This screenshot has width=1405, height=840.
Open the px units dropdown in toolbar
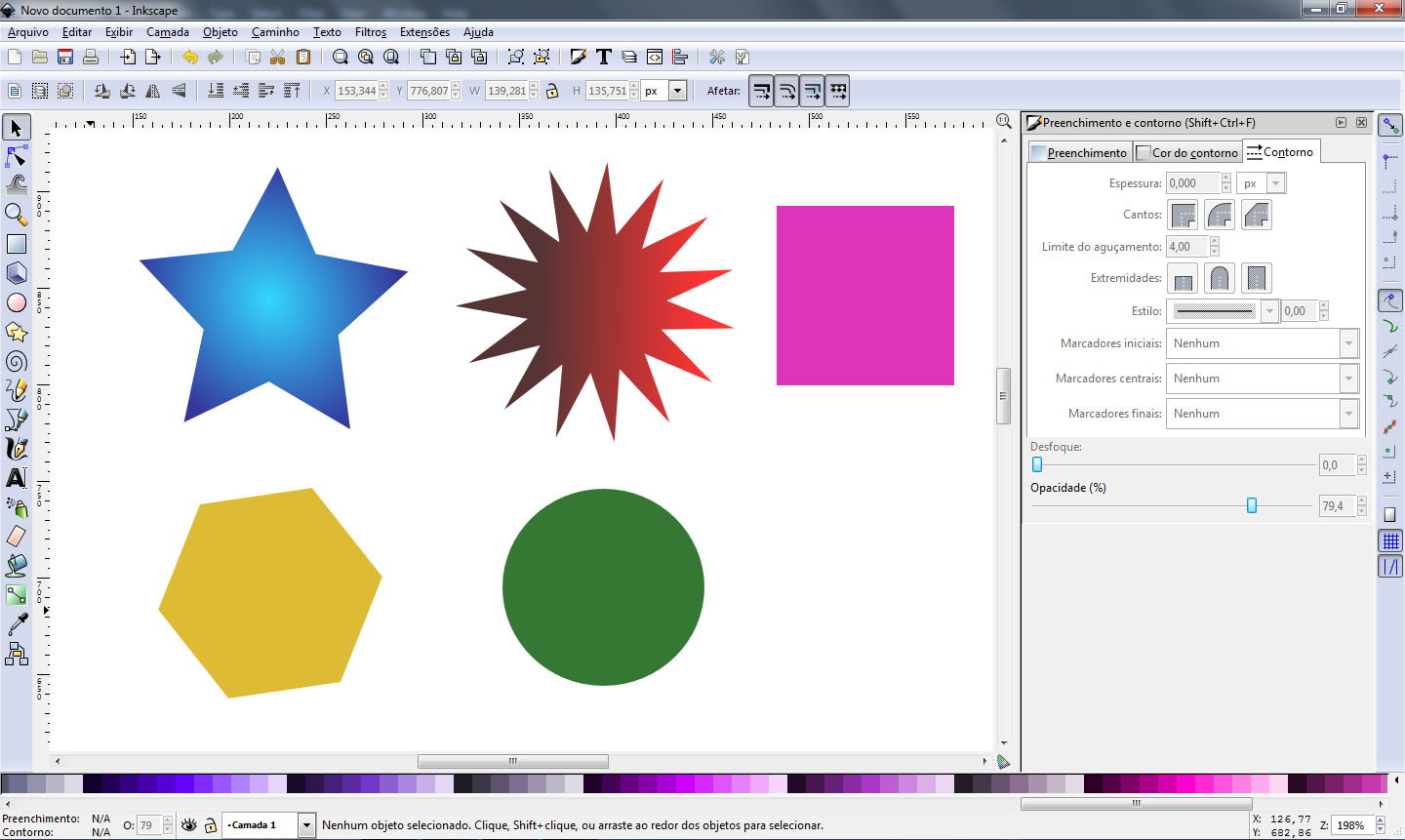[x=678, y=91]
